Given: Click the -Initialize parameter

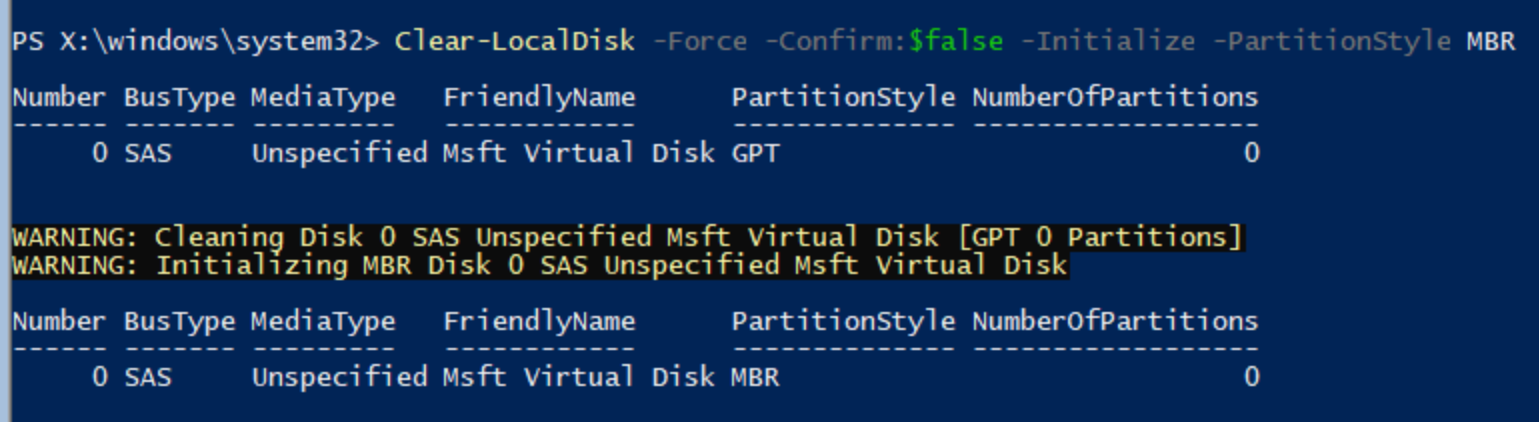Looking at the screenshot, I should coord(1107,41).
